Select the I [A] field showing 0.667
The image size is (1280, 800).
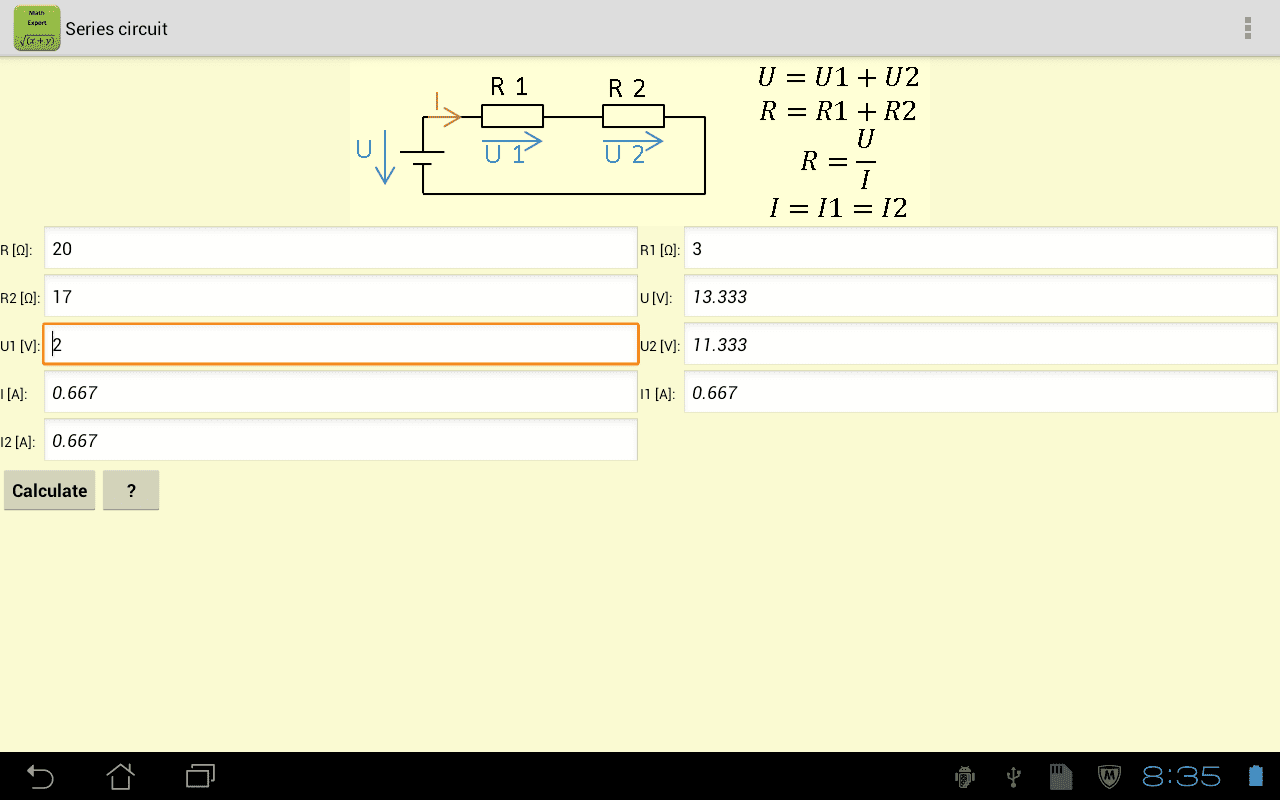pos(341,392)
